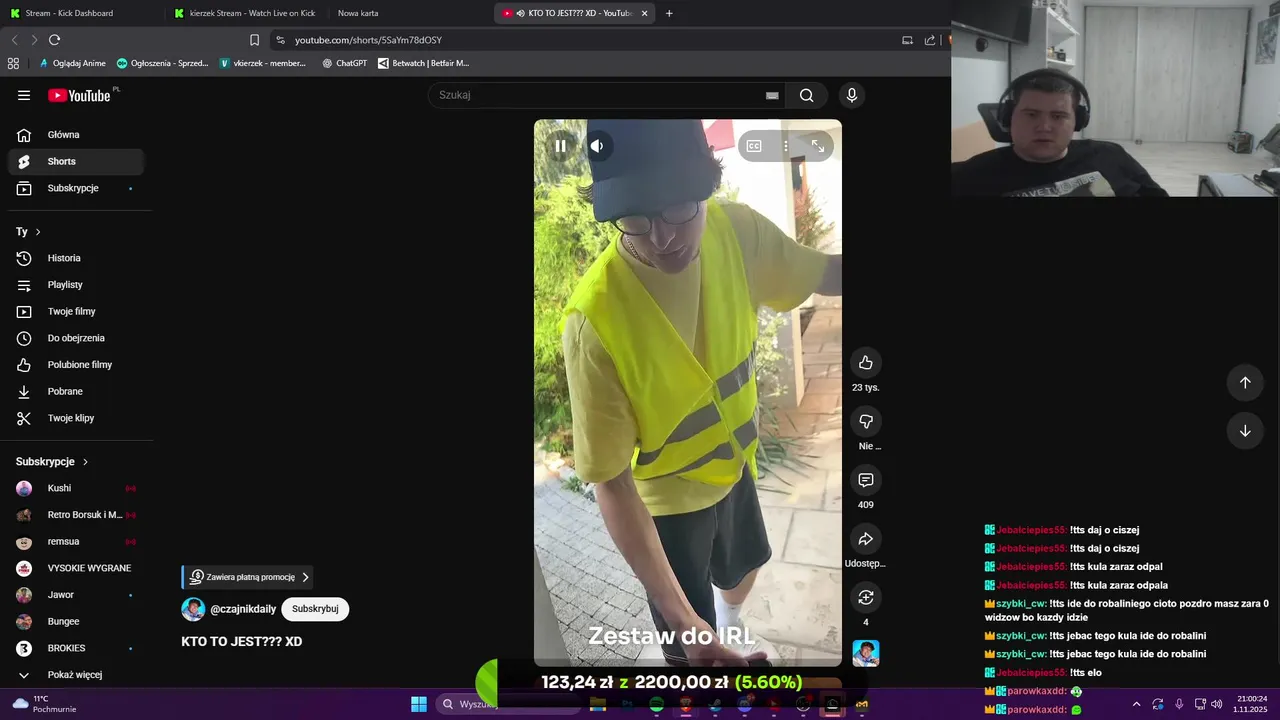Switch to kierzek Stream Kick tab
Image resolution: width=1280 pixels, height=720 pixels.
[245, 13]
